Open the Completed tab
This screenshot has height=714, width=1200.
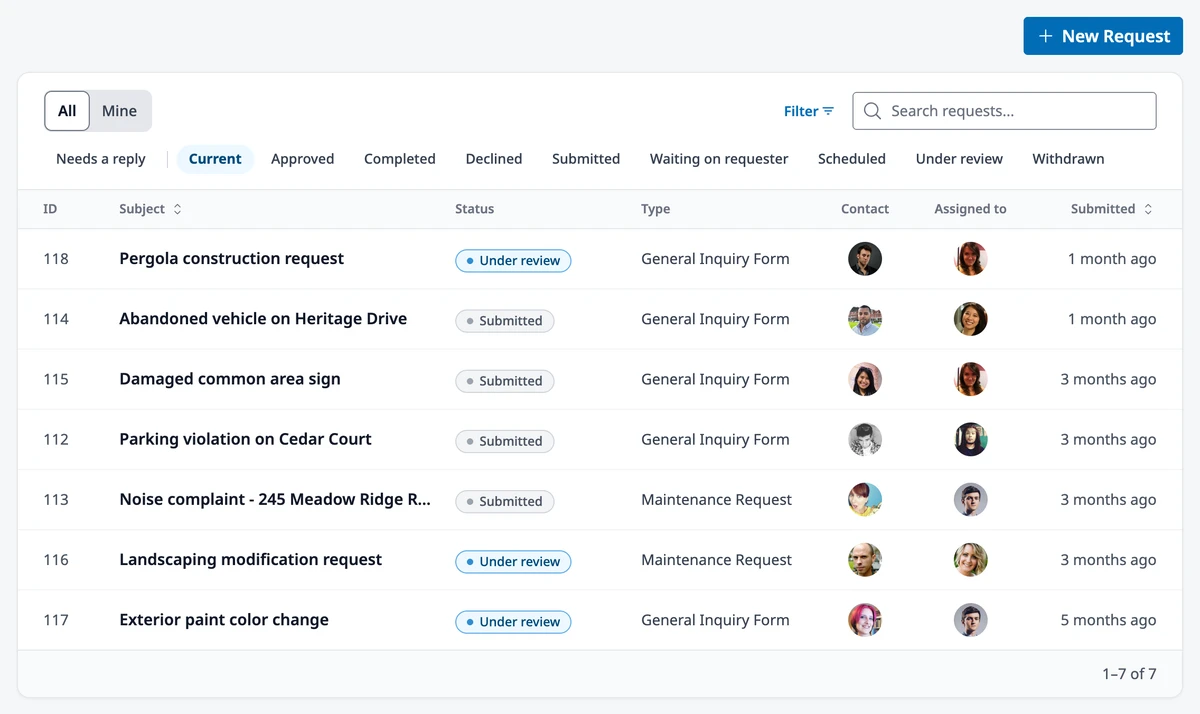click(400, 159)
